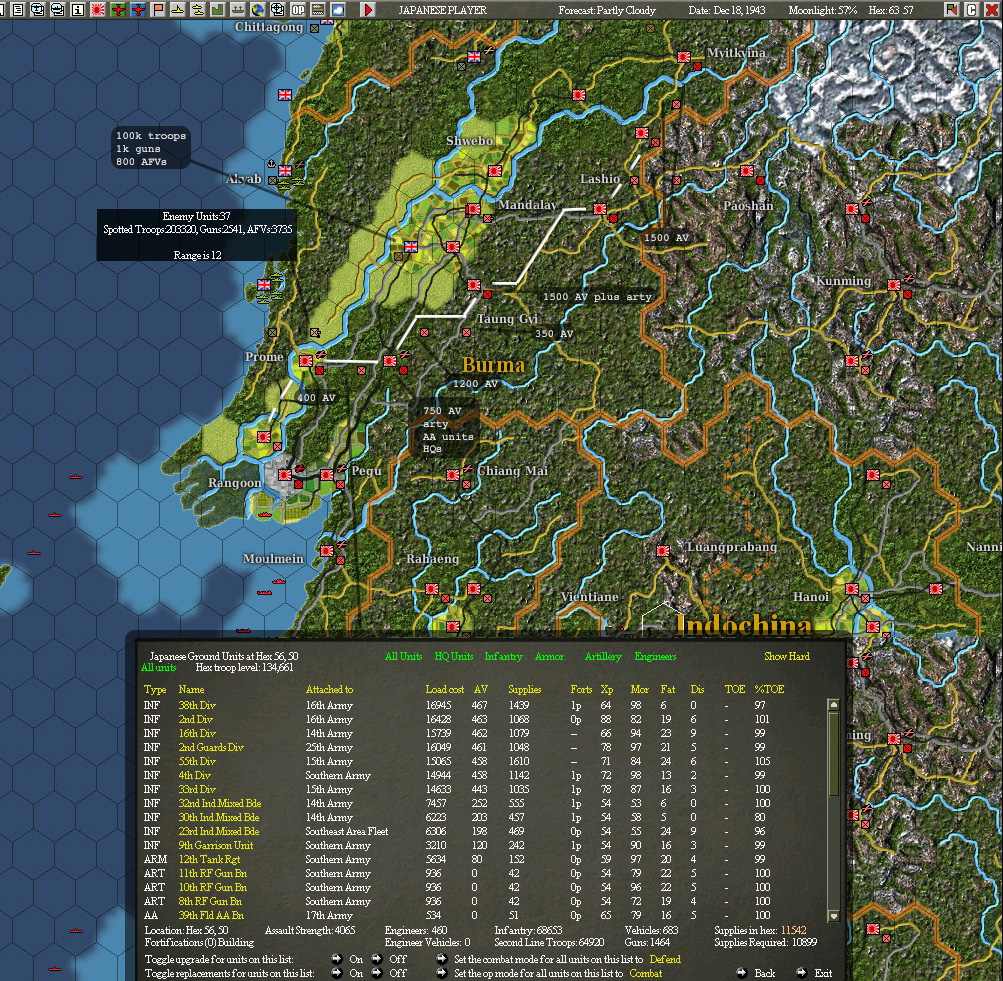Click the red plane on green background icon
The width and height of the screenshot is (1003, 981).
[118, 10]
